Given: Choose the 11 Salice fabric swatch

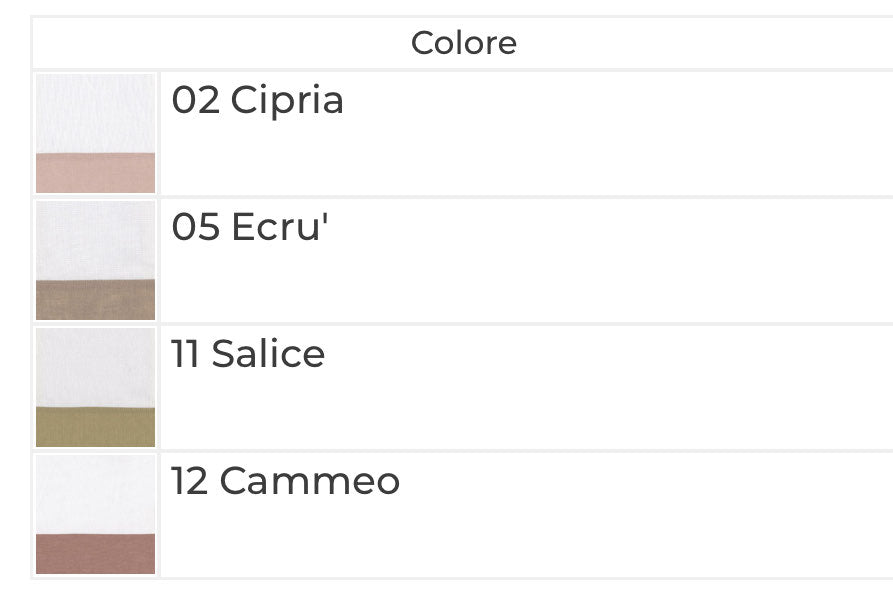Looking at the screenshot, I should point(95,387).
